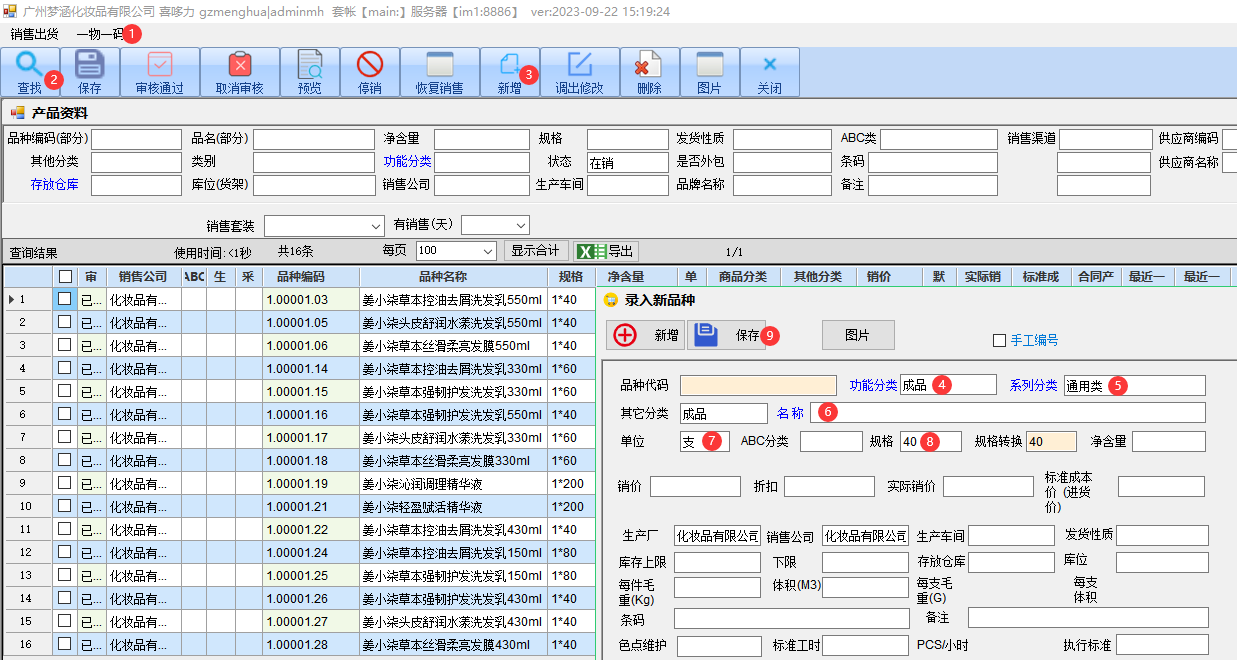Open 预览 preview from the toolbar
1237x660 pixels.
click(310, 66)
